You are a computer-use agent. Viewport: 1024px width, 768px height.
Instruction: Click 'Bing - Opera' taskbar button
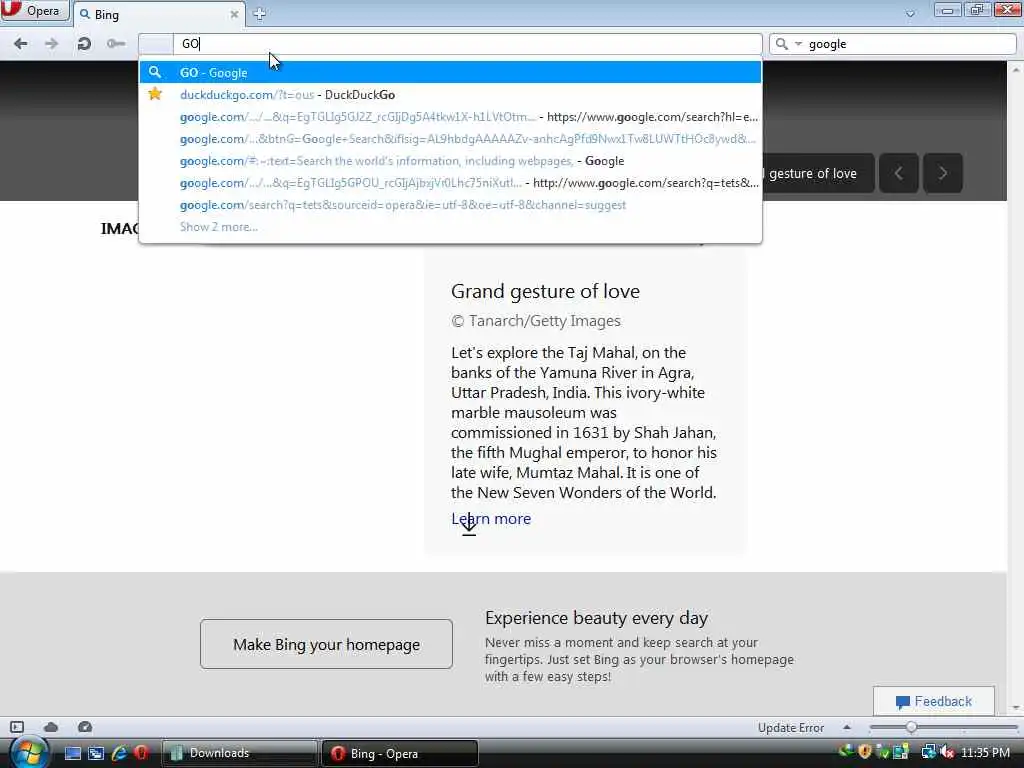pyautogui.click(x=400, y=753)
